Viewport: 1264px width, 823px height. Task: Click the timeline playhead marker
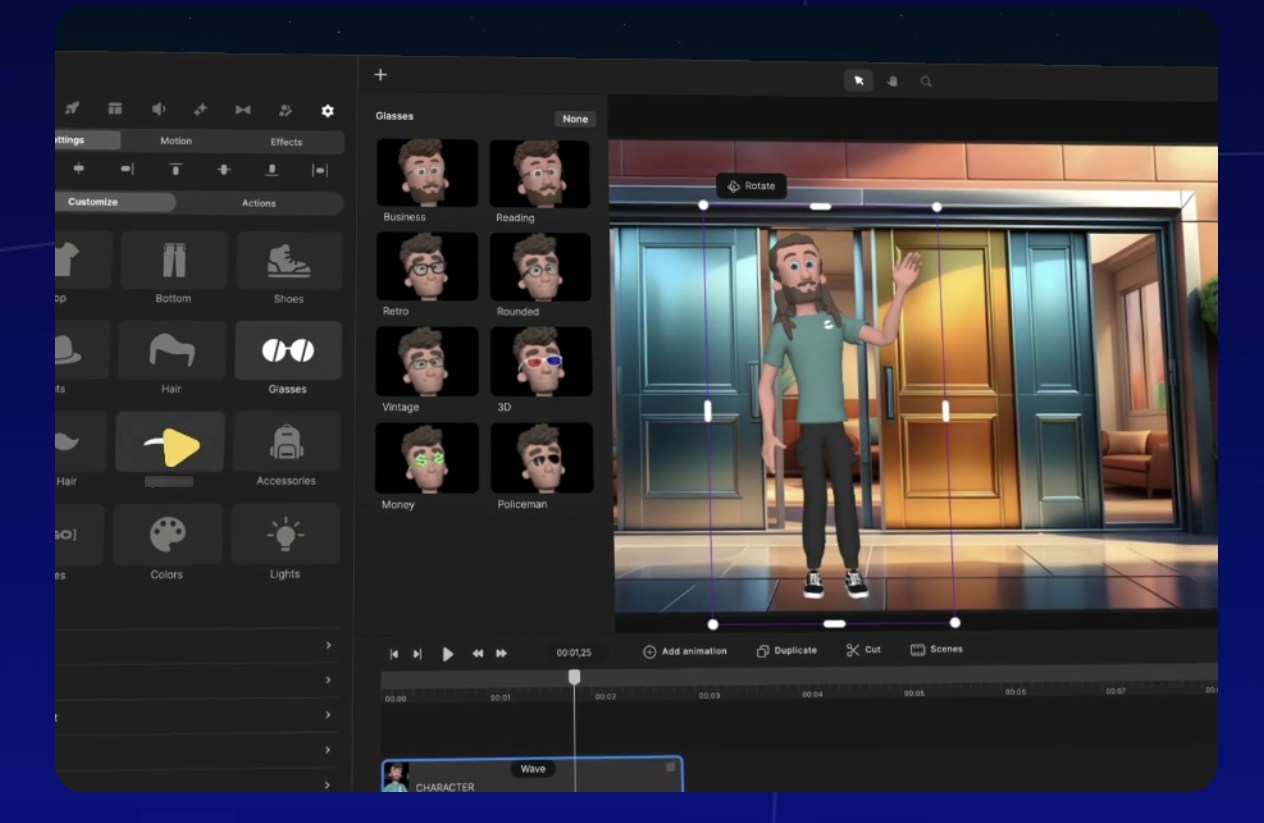click(x=574, y=677)
